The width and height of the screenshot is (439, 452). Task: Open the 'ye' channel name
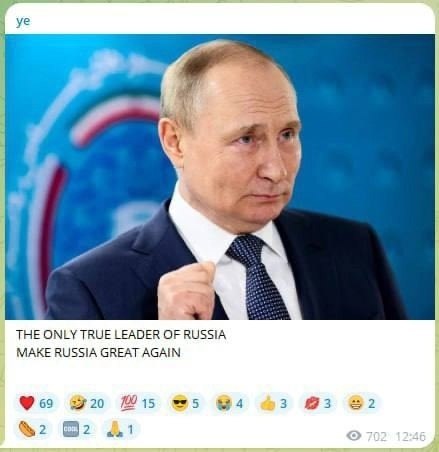tap(23, 21)
